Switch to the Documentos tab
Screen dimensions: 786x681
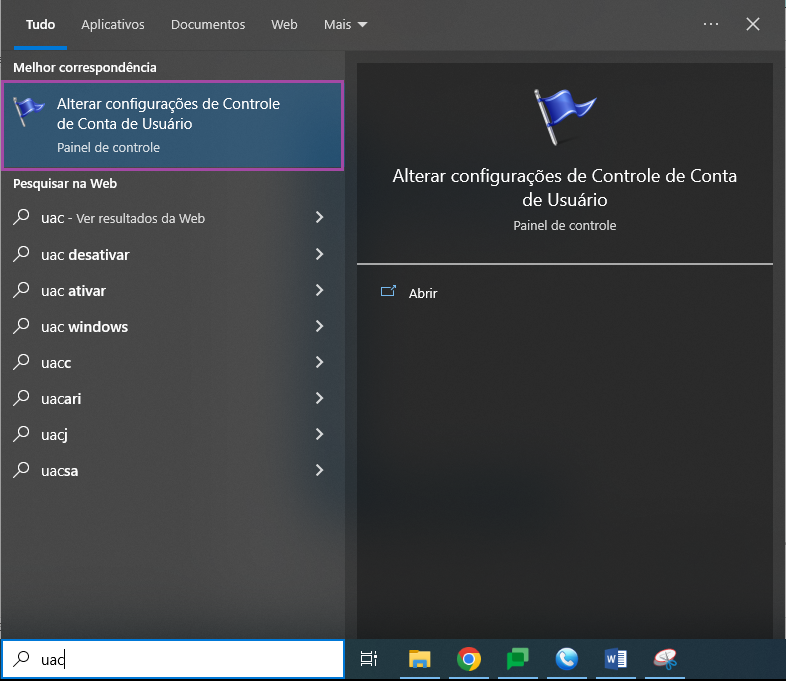click(208, 25)
